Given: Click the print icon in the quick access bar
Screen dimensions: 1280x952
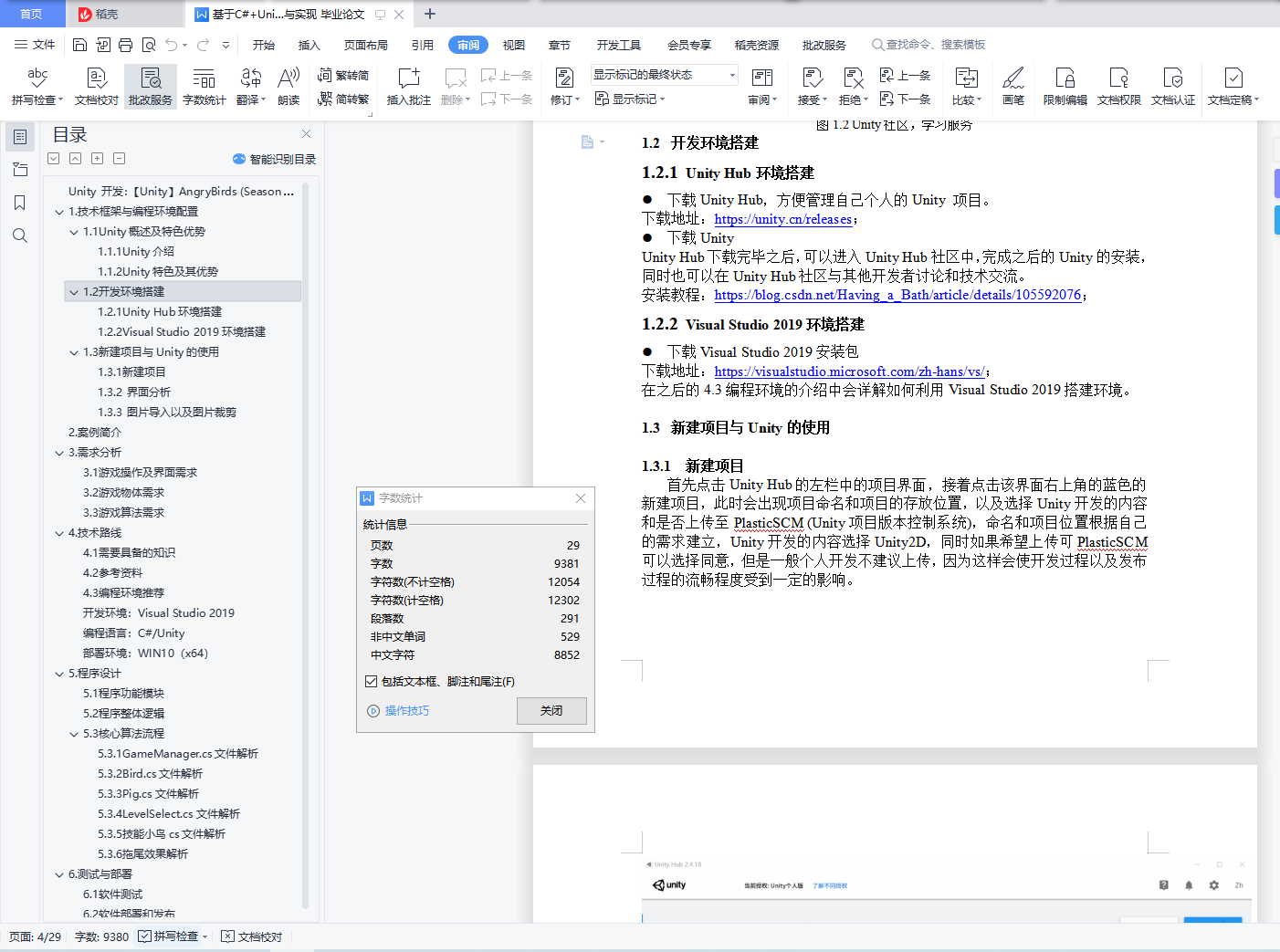Looking at the screenshot, I should click(x=125, y=45).
